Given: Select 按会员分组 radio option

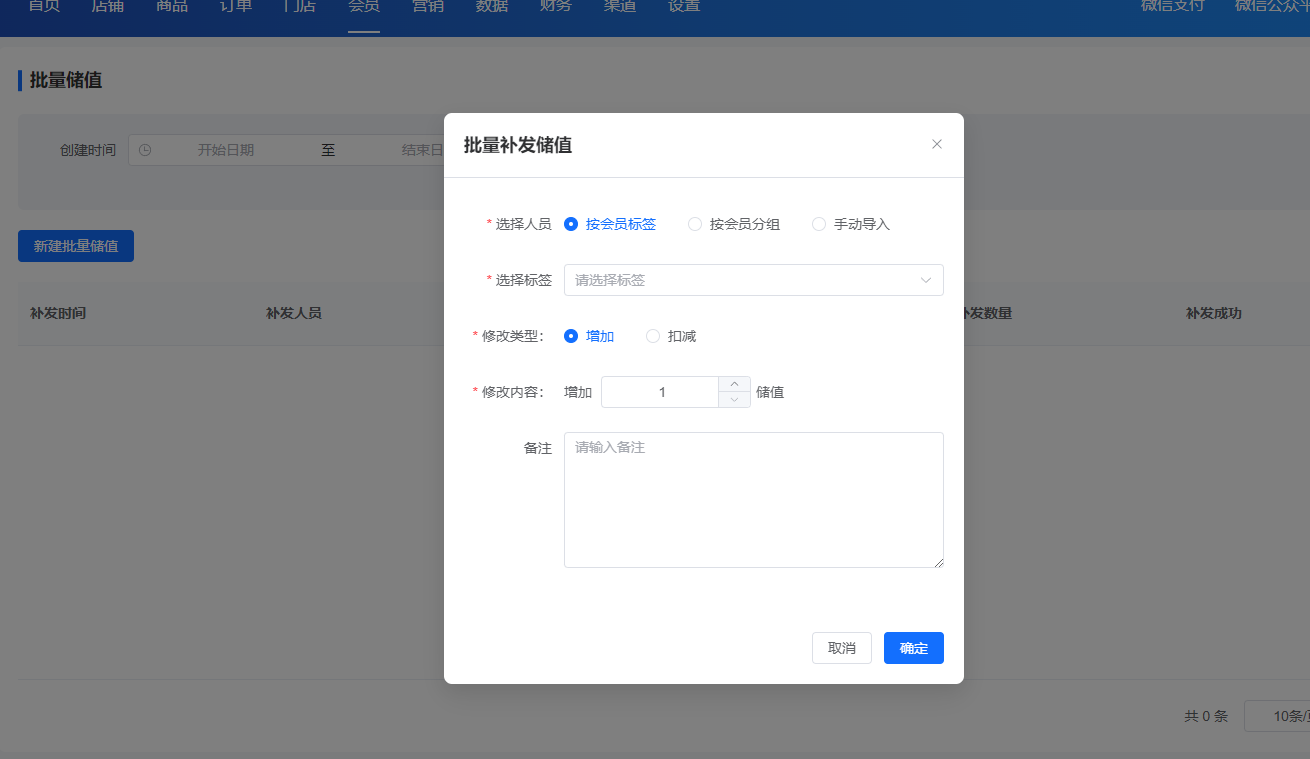Looking at the screenshot, I should [734, 224].
